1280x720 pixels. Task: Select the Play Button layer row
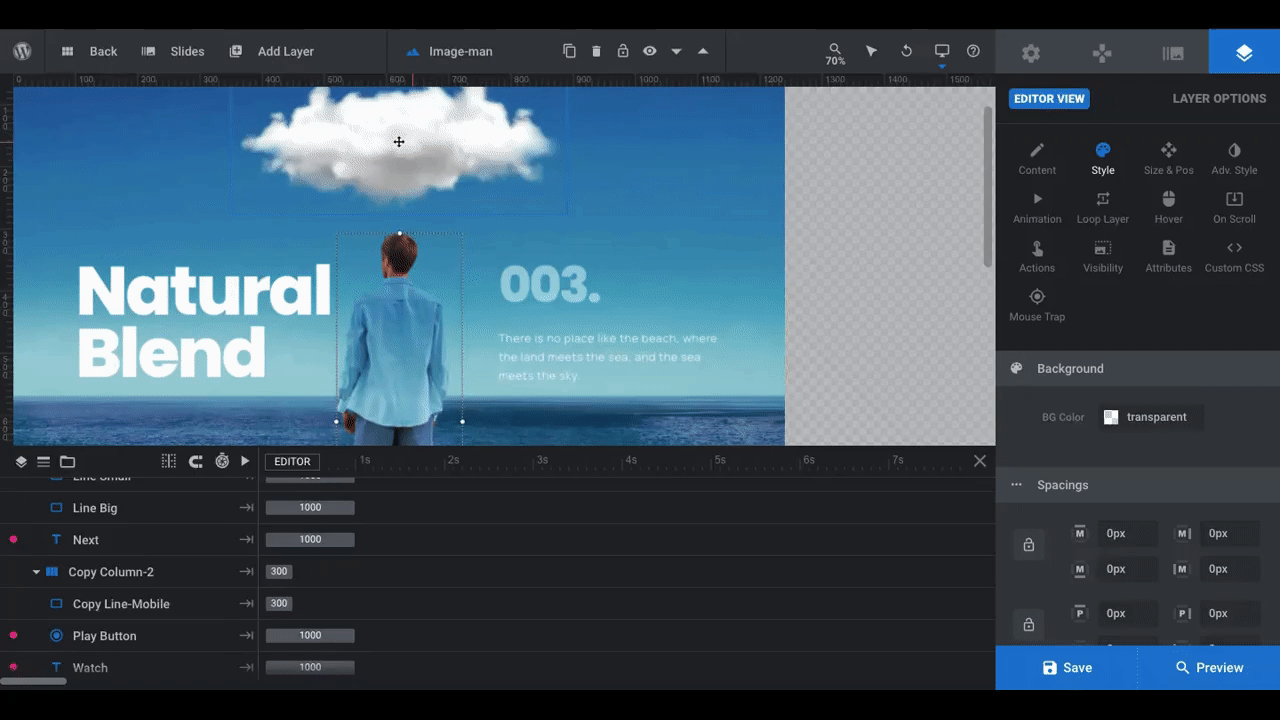[129, 636]
